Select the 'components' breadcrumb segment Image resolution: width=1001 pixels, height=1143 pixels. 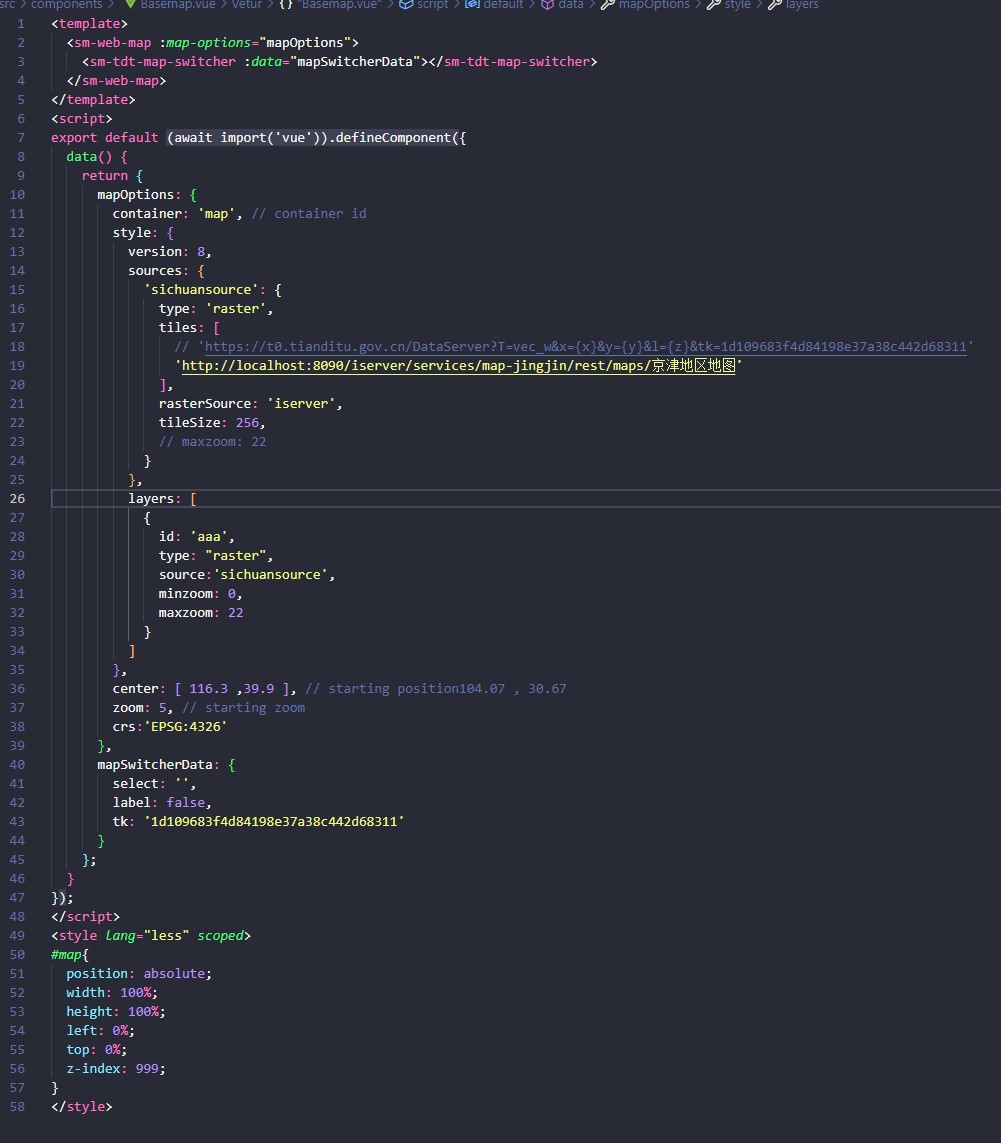[66, 4]
